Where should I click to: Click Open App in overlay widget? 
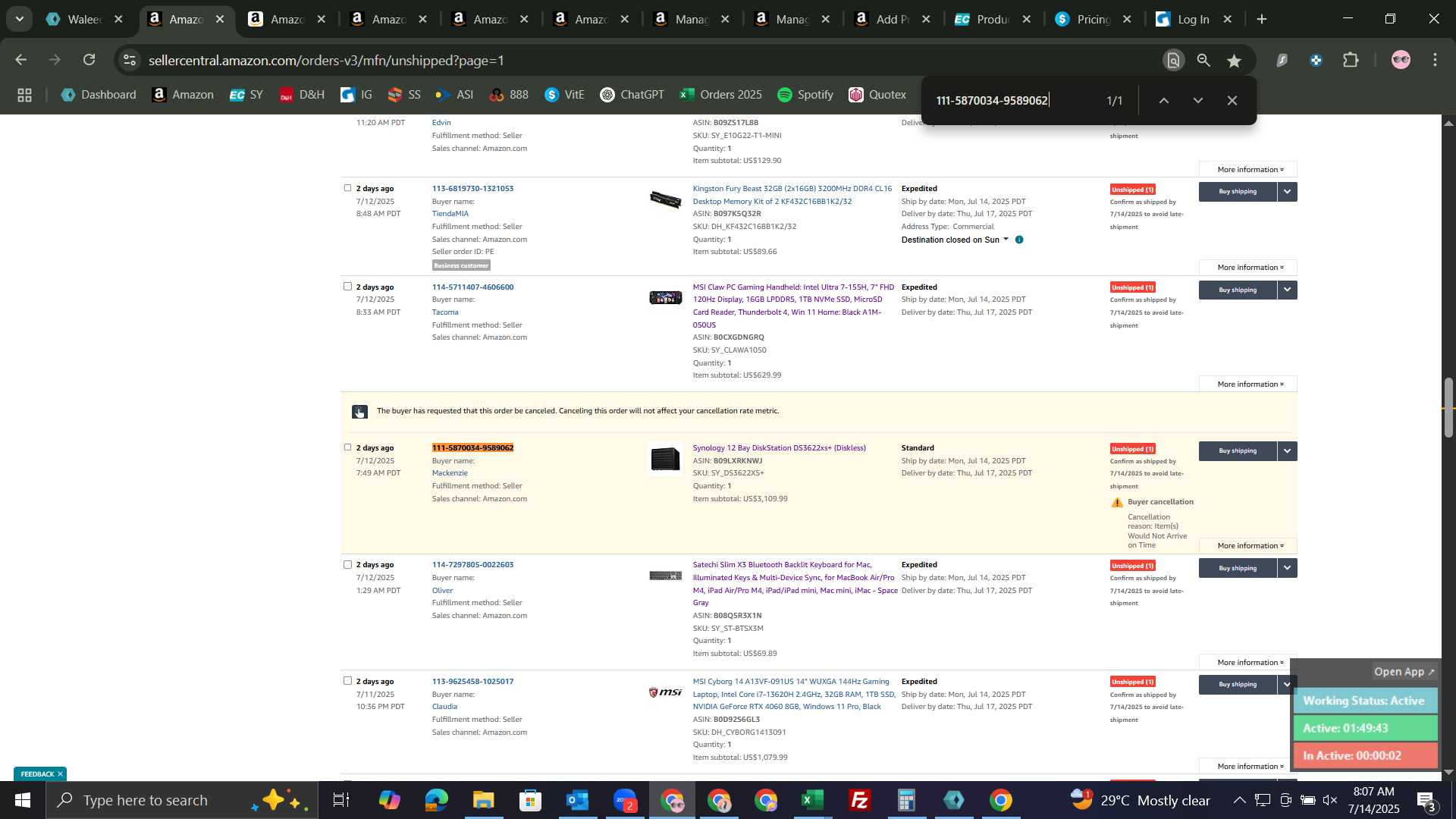click(x=1404, y=672)
